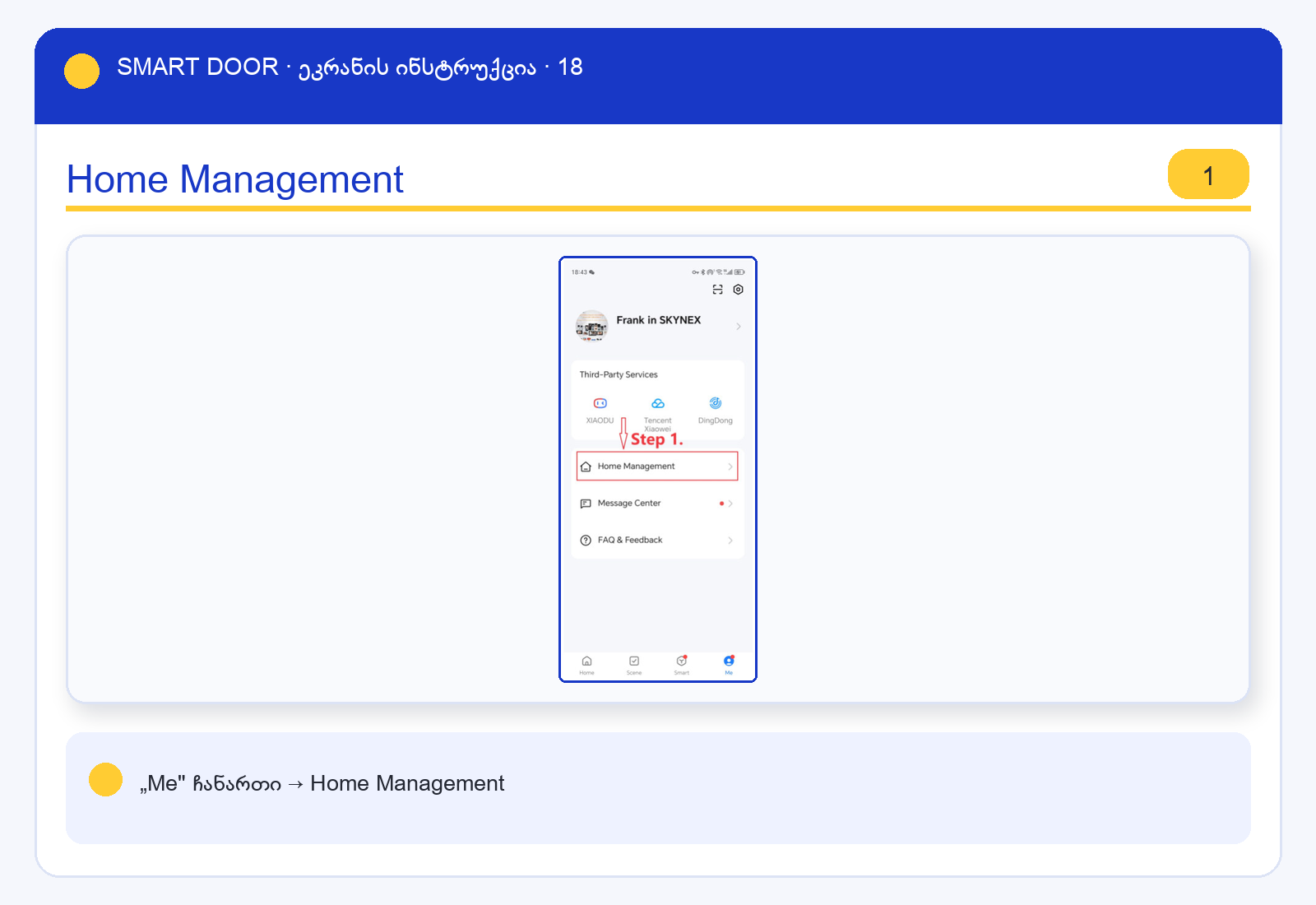Screen dimensions: 1316x905
Task: Select the Tencent Xiaowei cloud icon
Action: (657, 403)
